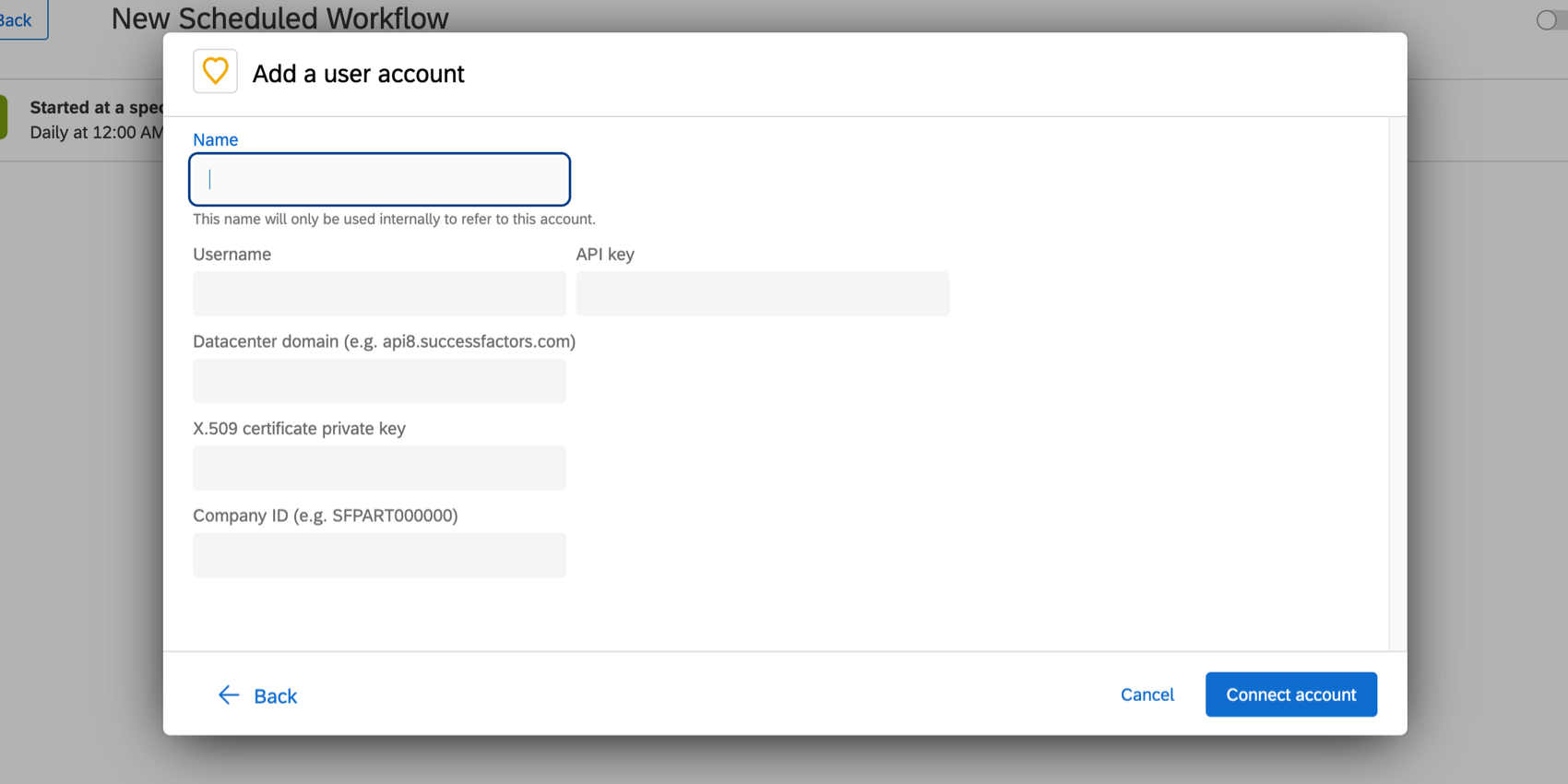Click the 'Add a user account' heading

358,74
